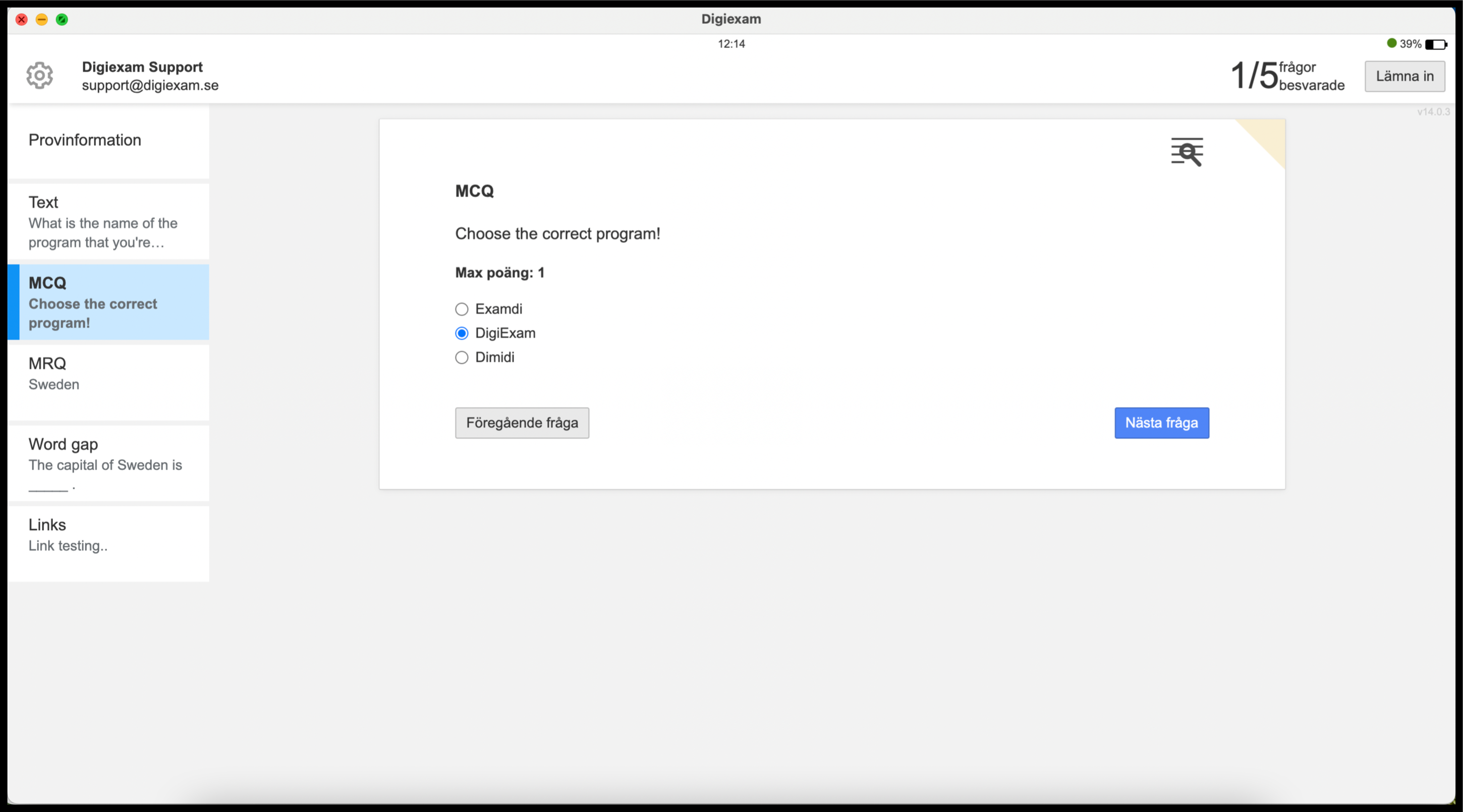Click the Lämna in submit button
Image resolution: width=1463 pixels, height=812 pixels.
tap(1404, 76)
